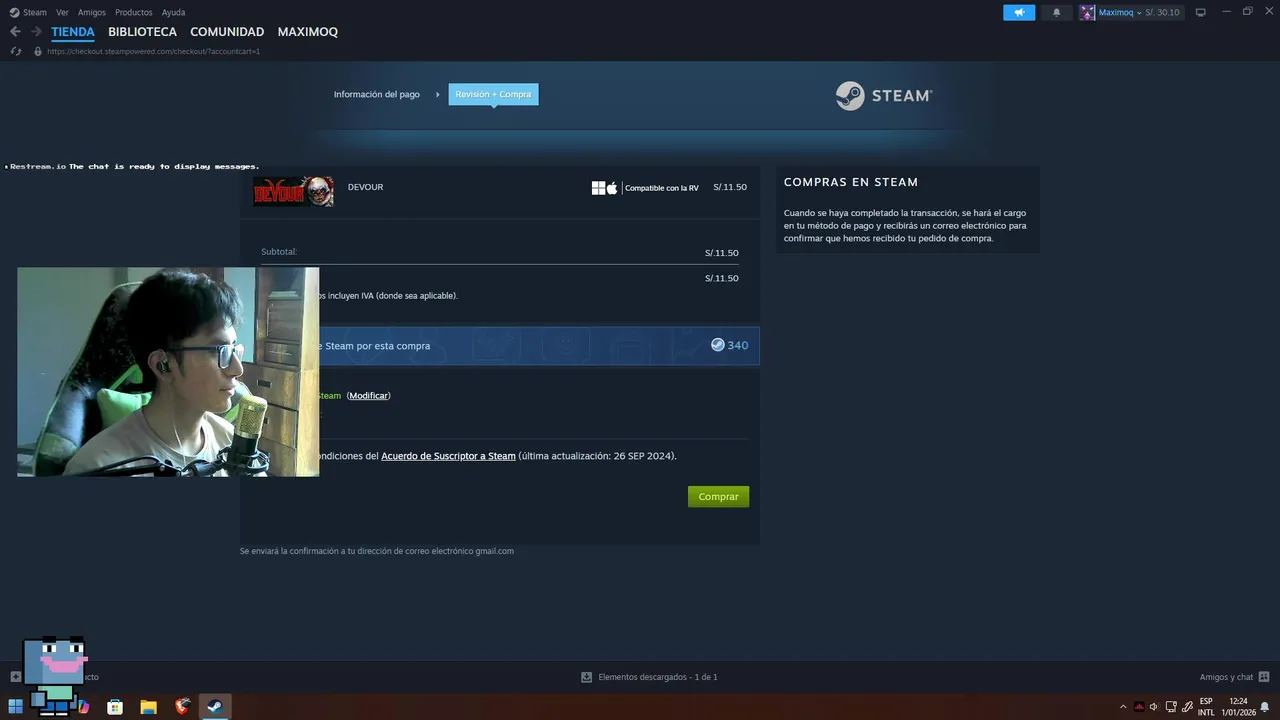The height and width of the screenshot is (720, 1280).
Task: Click the large Steam logo in the header
Action: point(884,96)
